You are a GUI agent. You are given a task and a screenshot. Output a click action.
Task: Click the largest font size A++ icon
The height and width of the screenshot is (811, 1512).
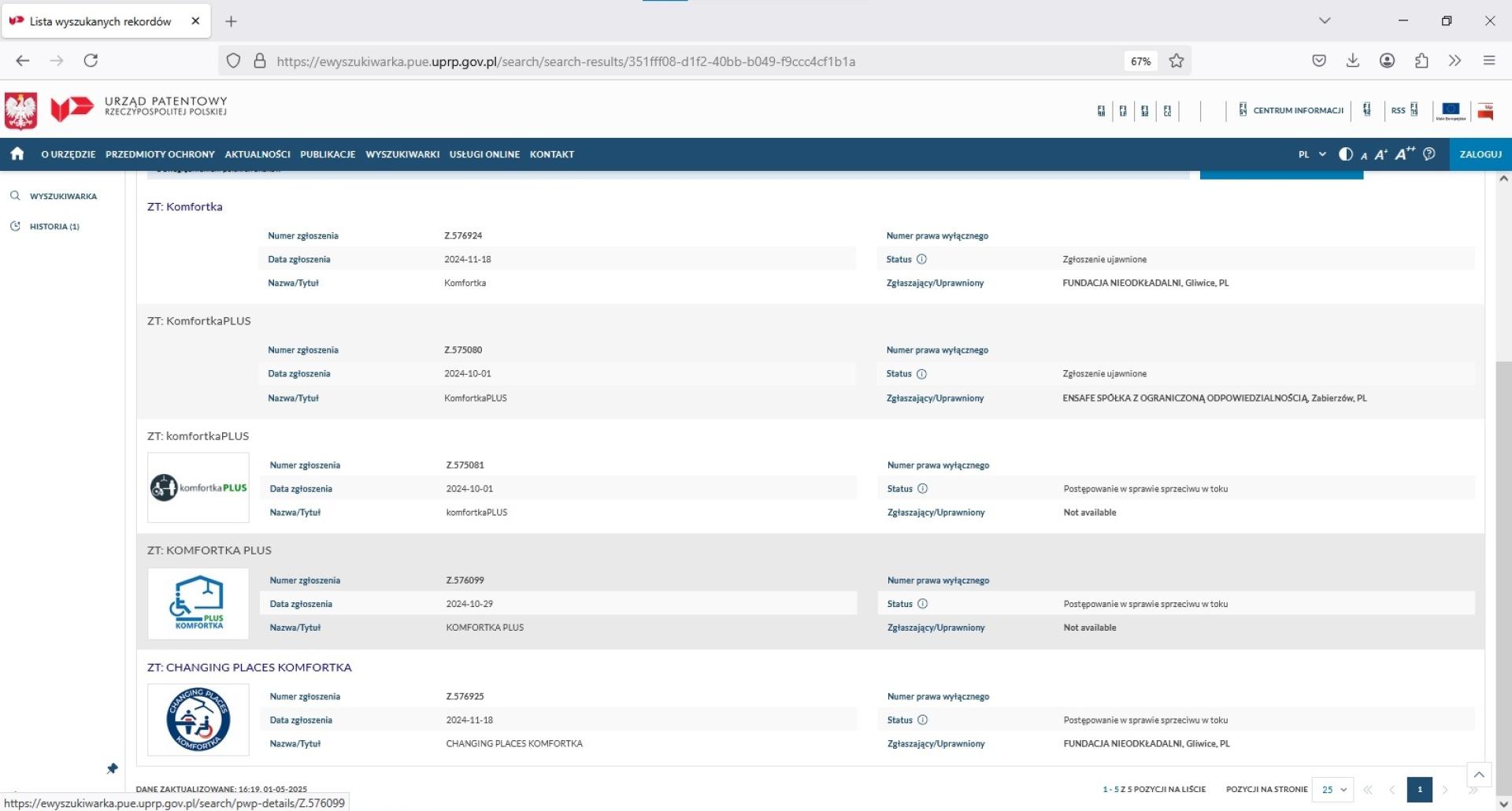(x=1404, y=154)
